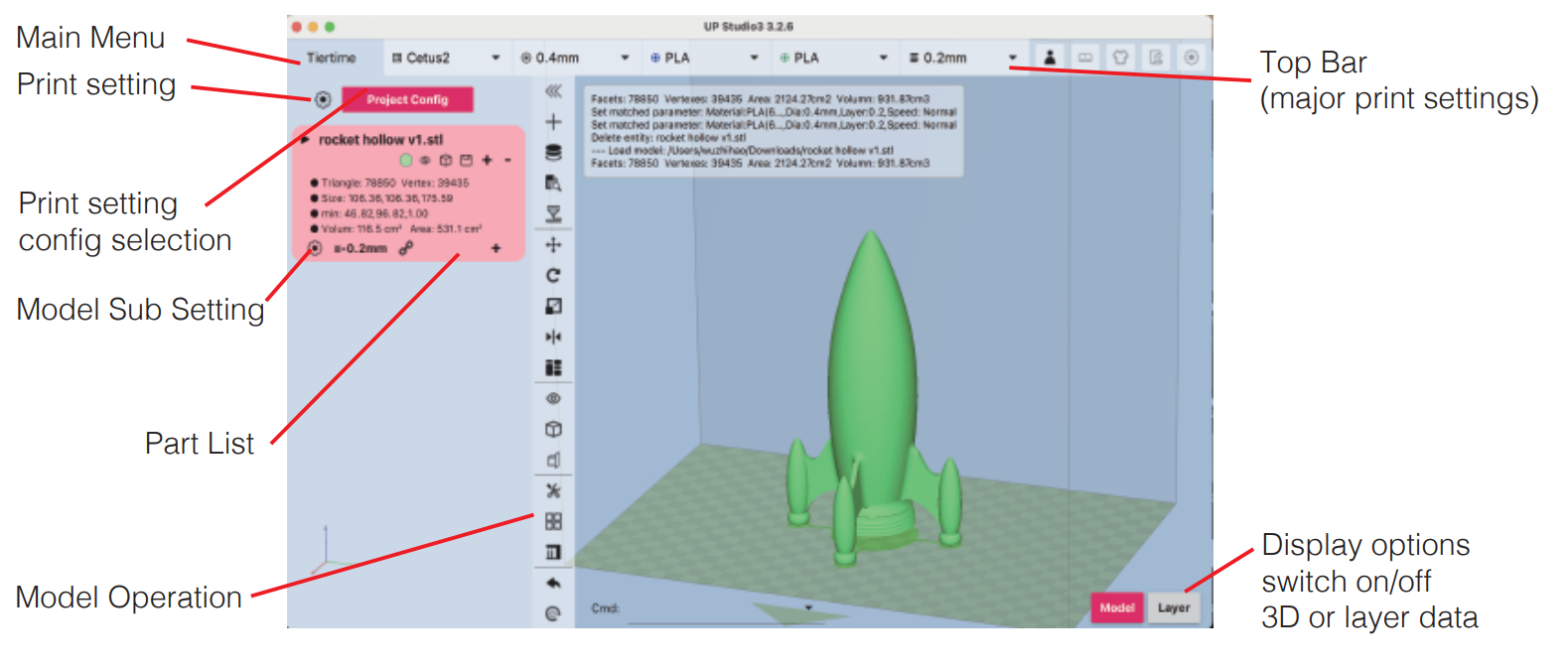
Task: Open the print settings gear beside Project Config
Action: [323, 99]
